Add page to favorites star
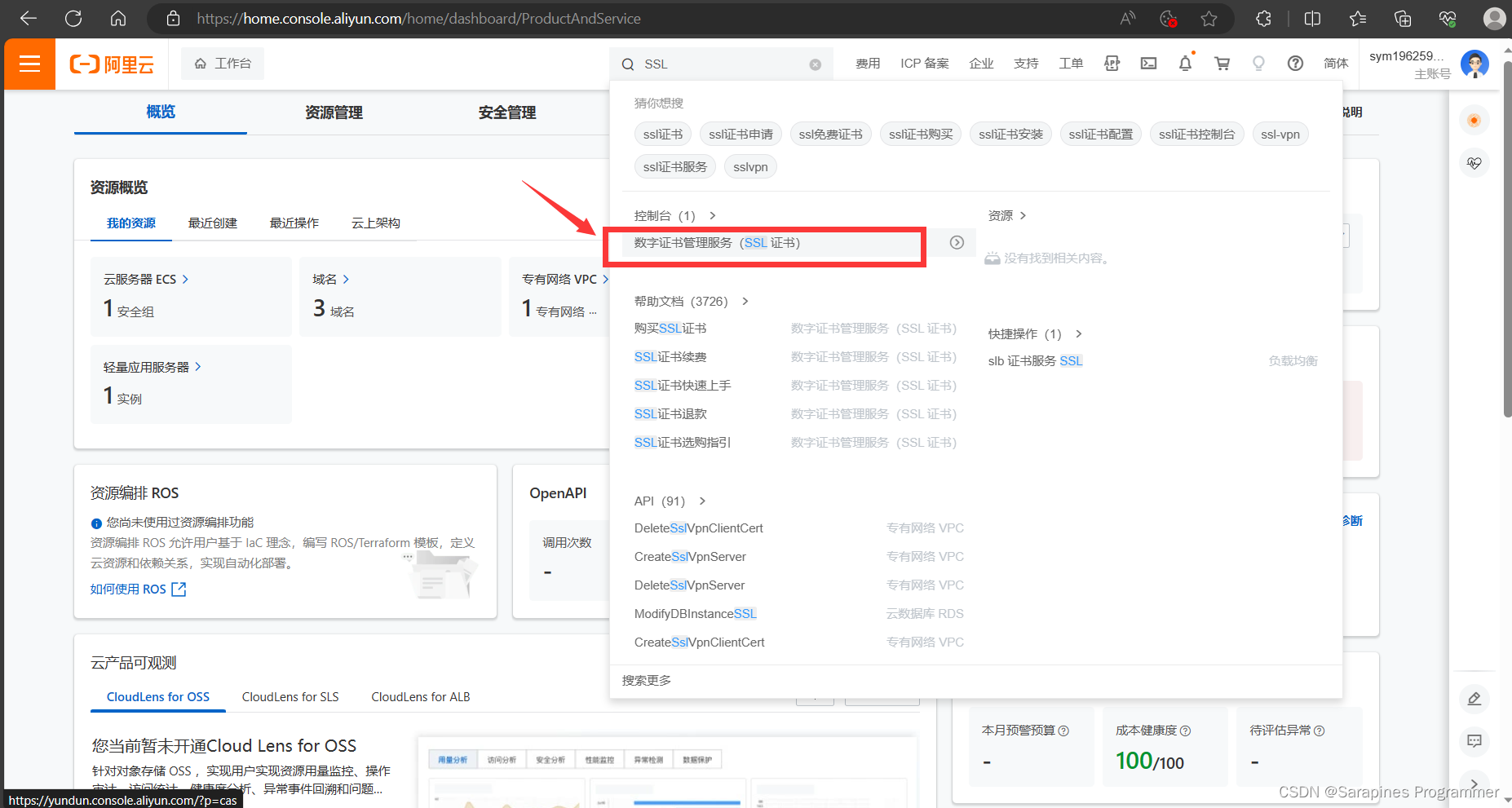1512x808 pixels. [1209, 18]
